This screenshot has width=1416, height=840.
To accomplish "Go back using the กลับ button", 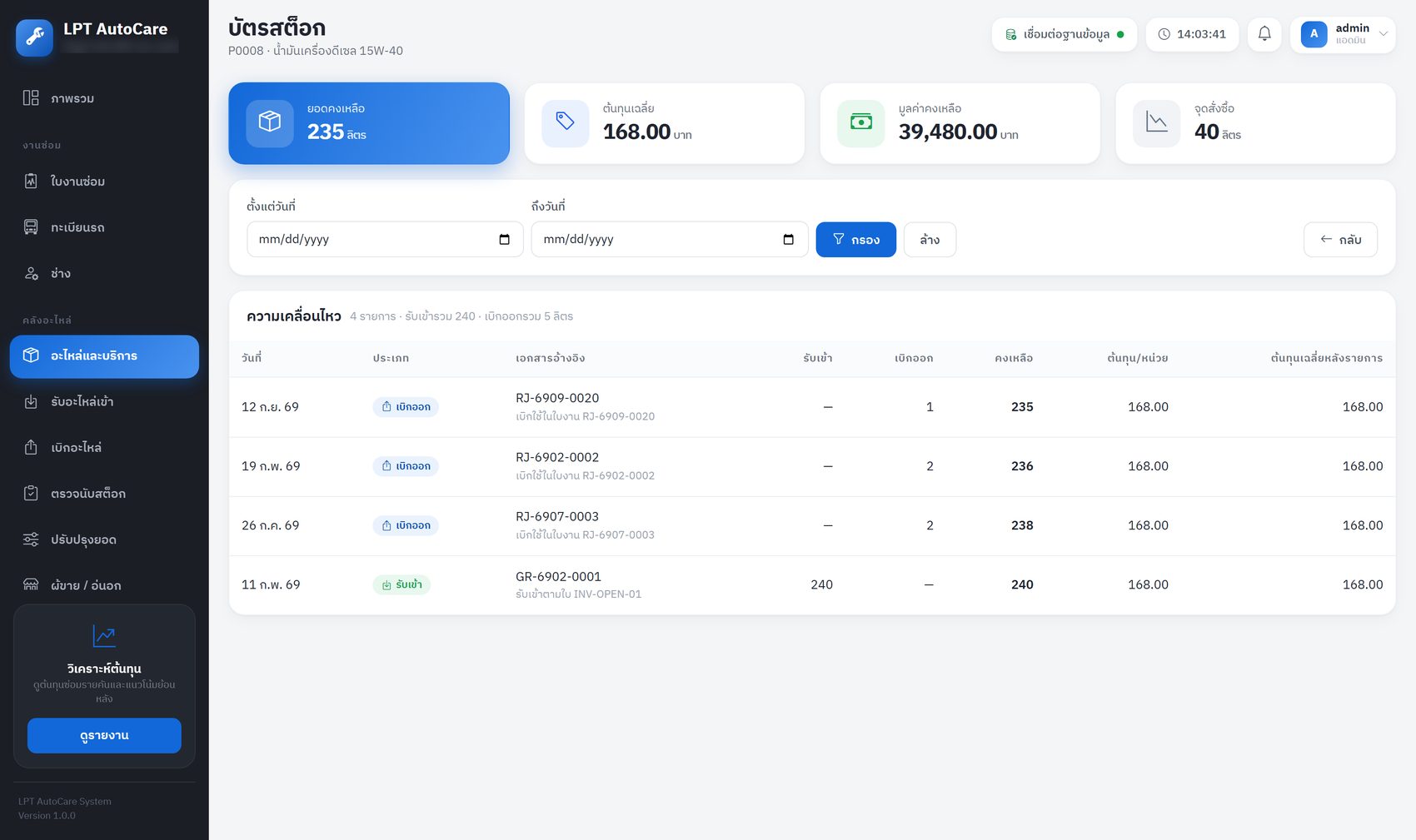I will [1340, 240].
